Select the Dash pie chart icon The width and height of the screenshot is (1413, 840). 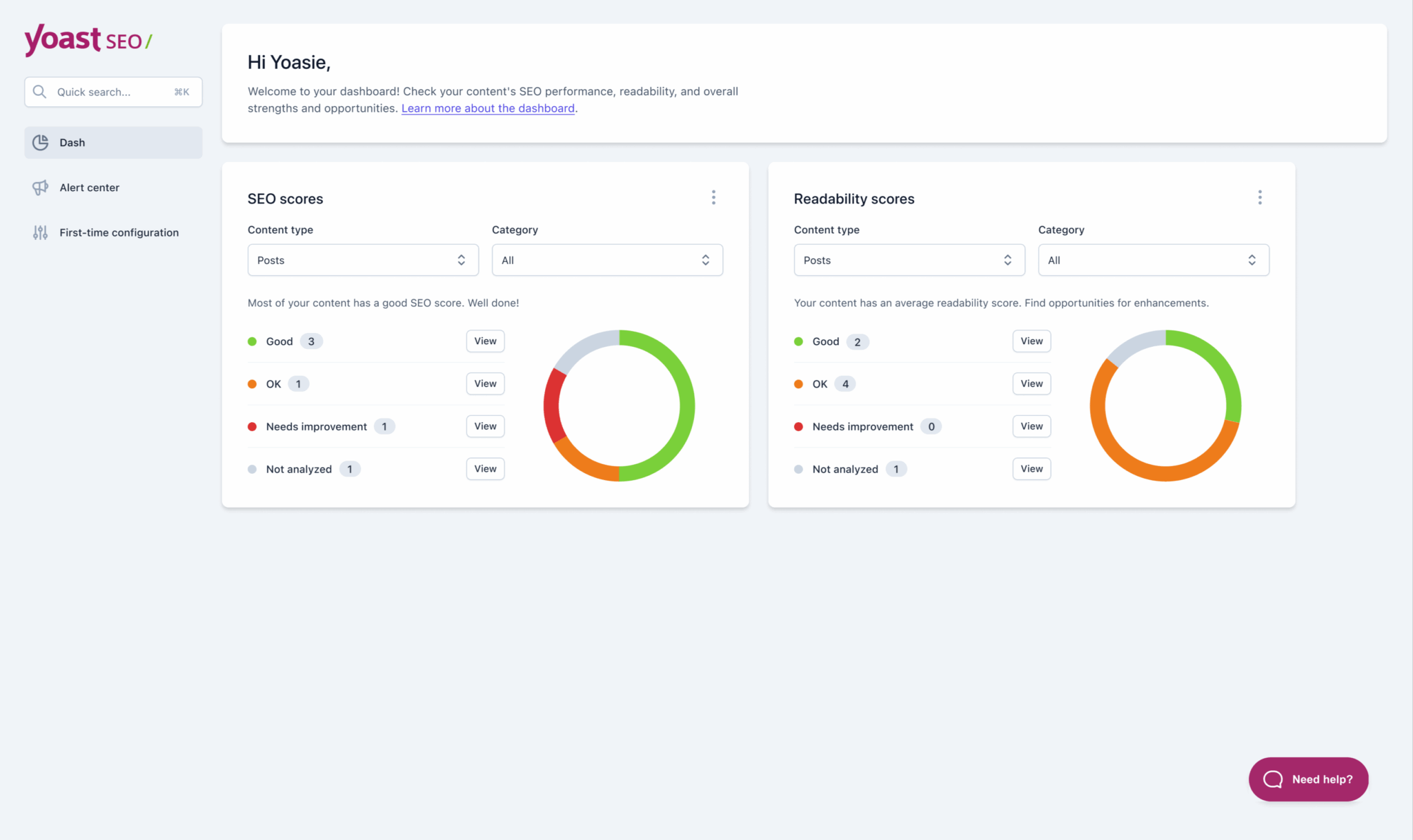(40, 142)
